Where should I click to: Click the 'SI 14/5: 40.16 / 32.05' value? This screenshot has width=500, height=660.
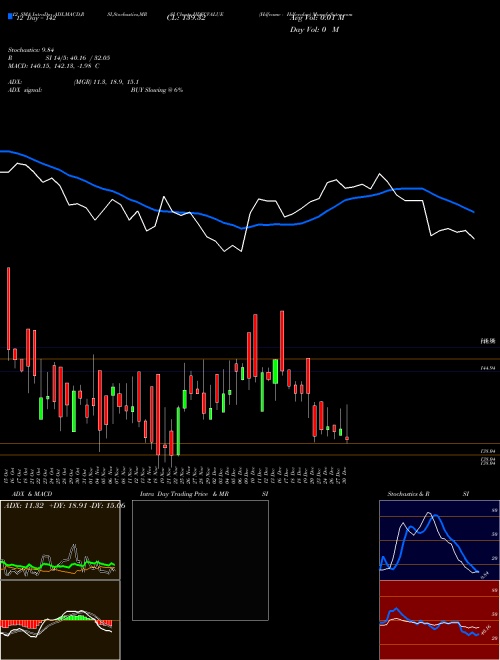(x=77, y=58)
